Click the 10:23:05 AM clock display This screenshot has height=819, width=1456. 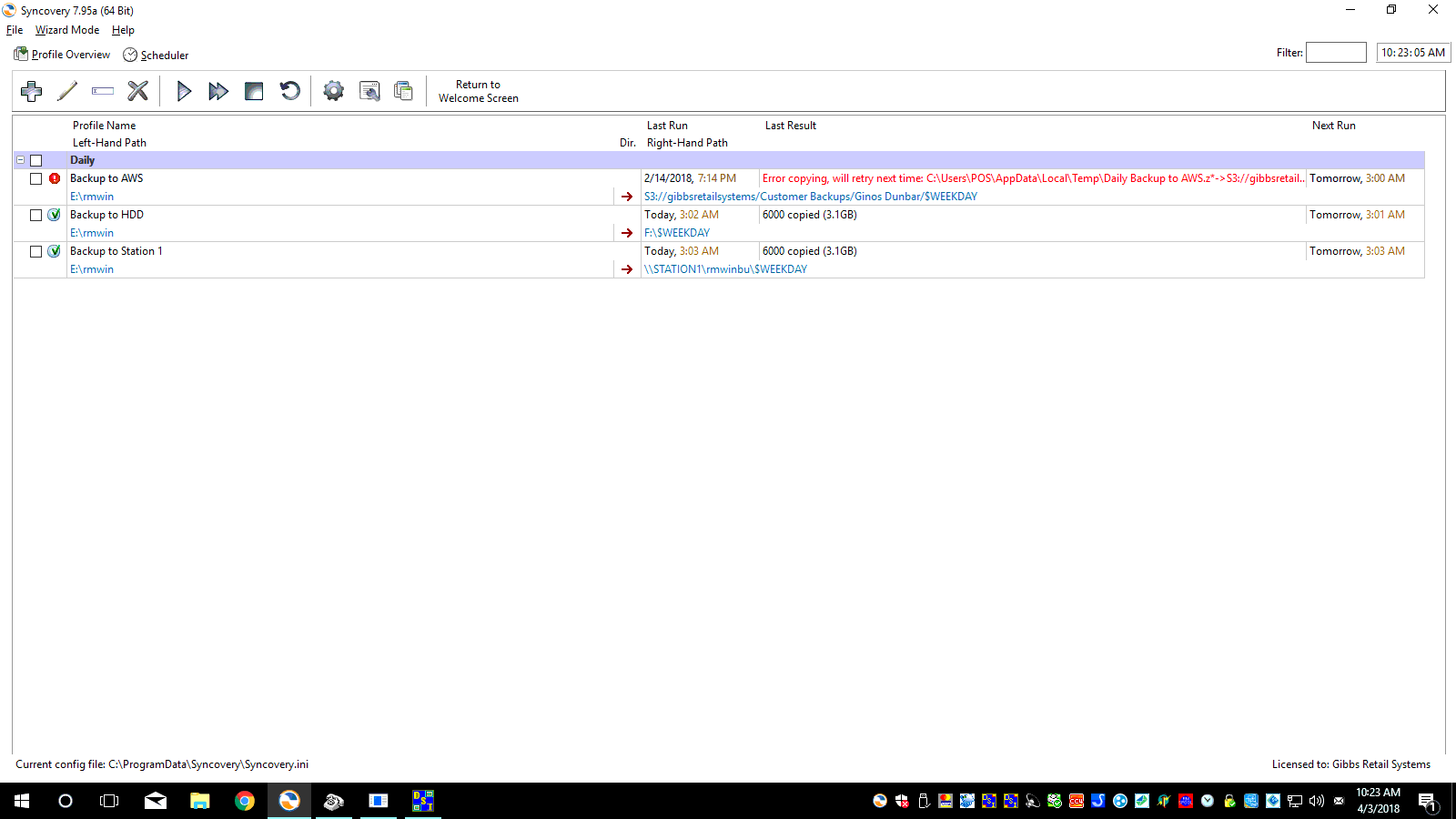[1413, 53]
